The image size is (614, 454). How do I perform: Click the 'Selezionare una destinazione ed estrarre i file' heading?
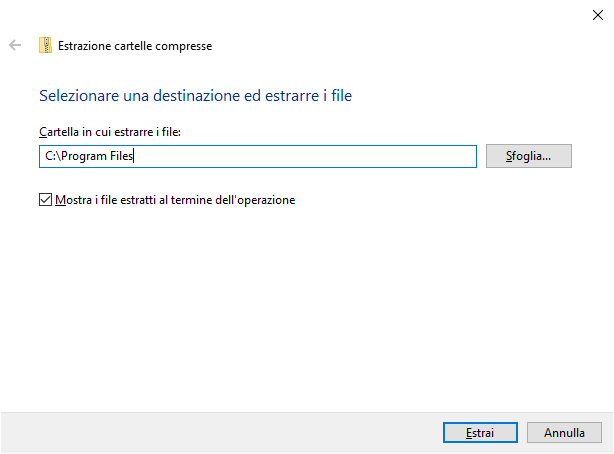(195, 96)
